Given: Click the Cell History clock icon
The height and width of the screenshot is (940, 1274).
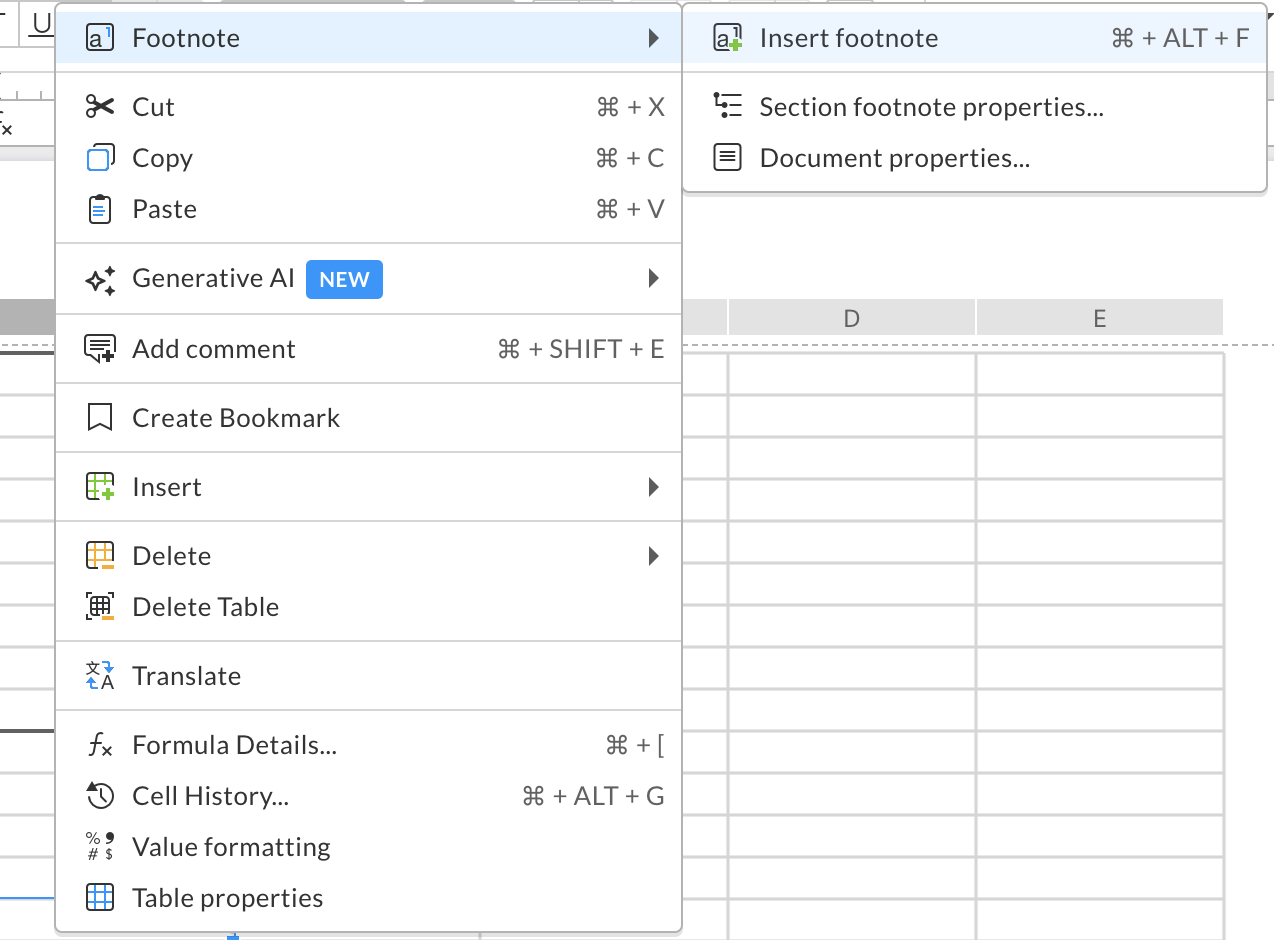Looking at the screenshot, I should pyautogui.click(x=100, y=797).
